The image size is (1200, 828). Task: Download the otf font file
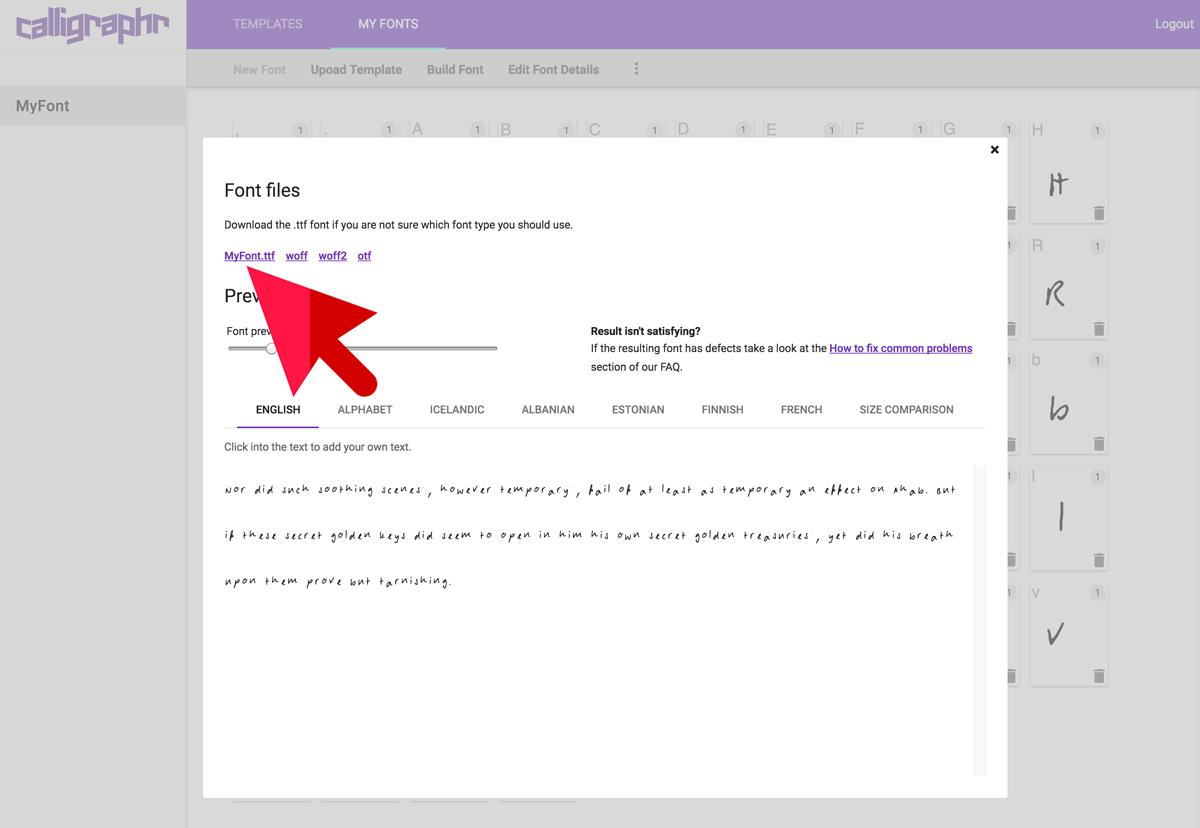(x=364, y=256)
